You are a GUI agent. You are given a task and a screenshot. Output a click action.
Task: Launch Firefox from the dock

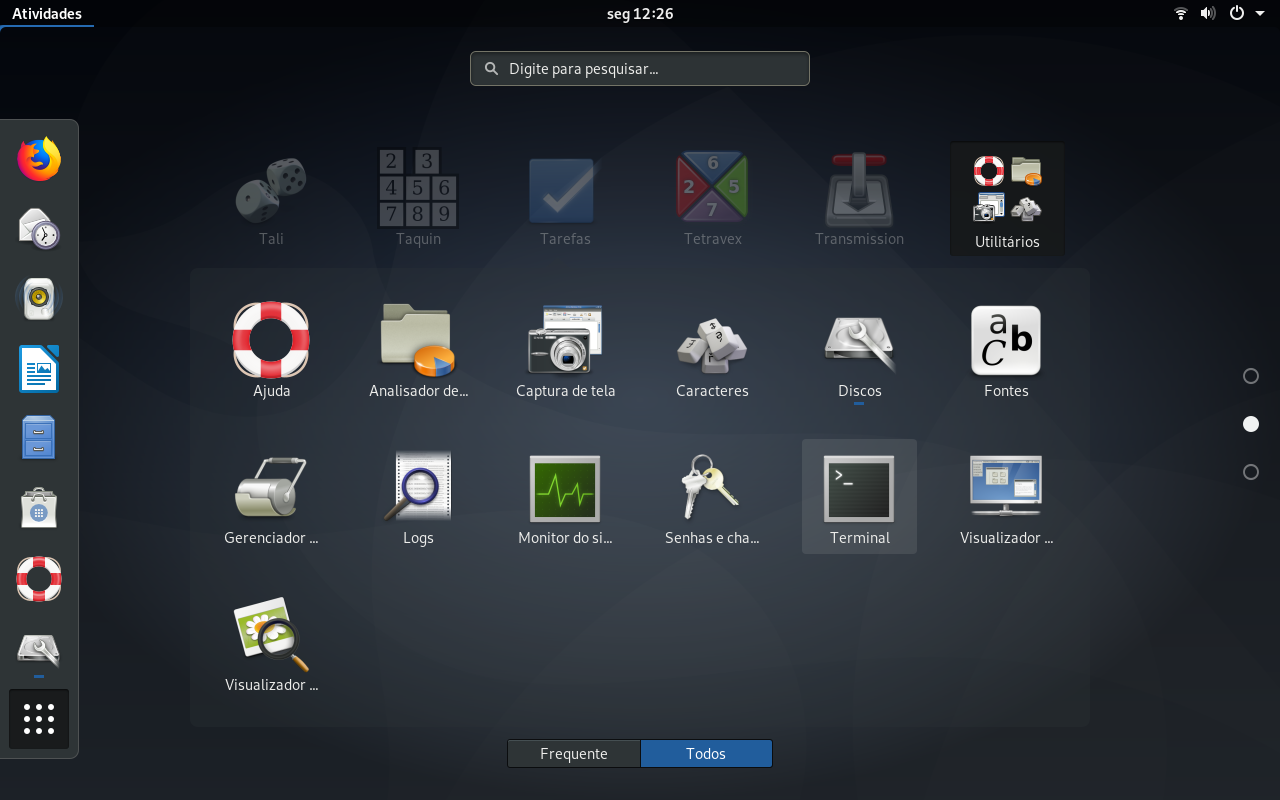point(39,159)
